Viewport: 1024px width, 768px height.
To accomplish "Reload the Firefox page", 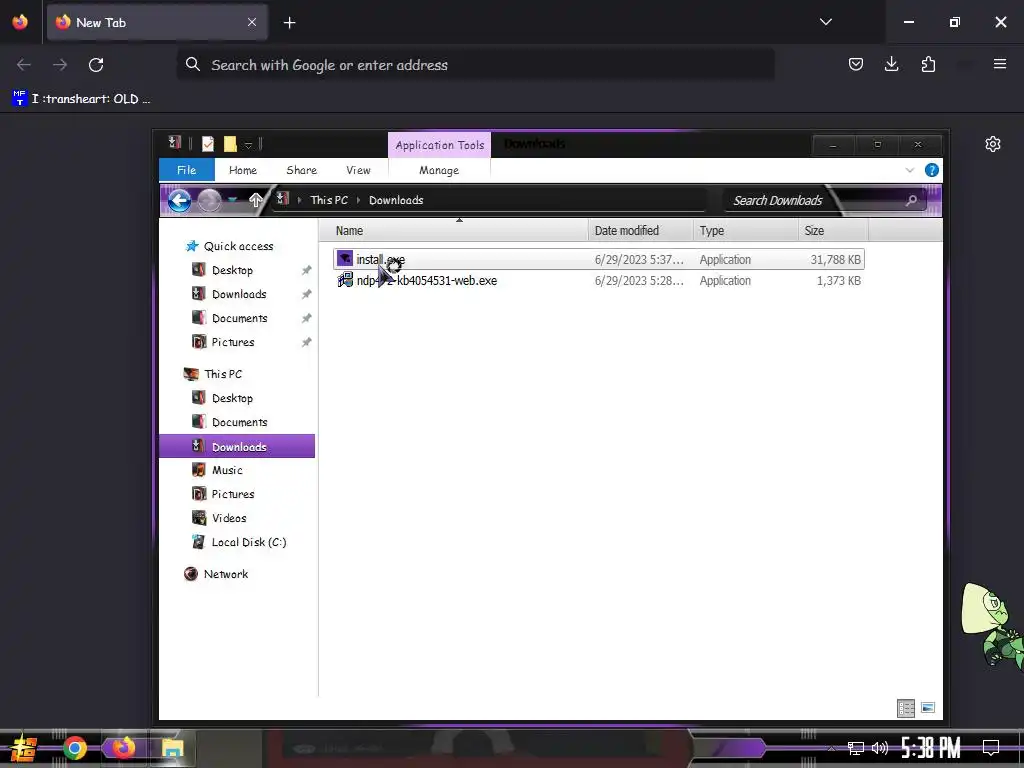I will [x=96, y=65].
